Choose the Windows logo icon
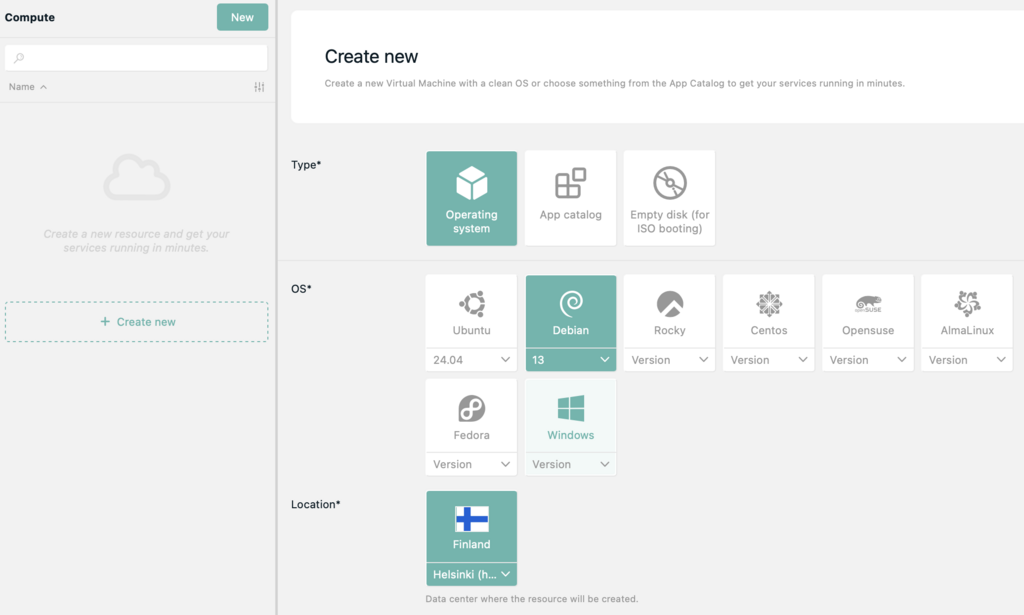Screen dimensions: 1024x615 (571, 409)
